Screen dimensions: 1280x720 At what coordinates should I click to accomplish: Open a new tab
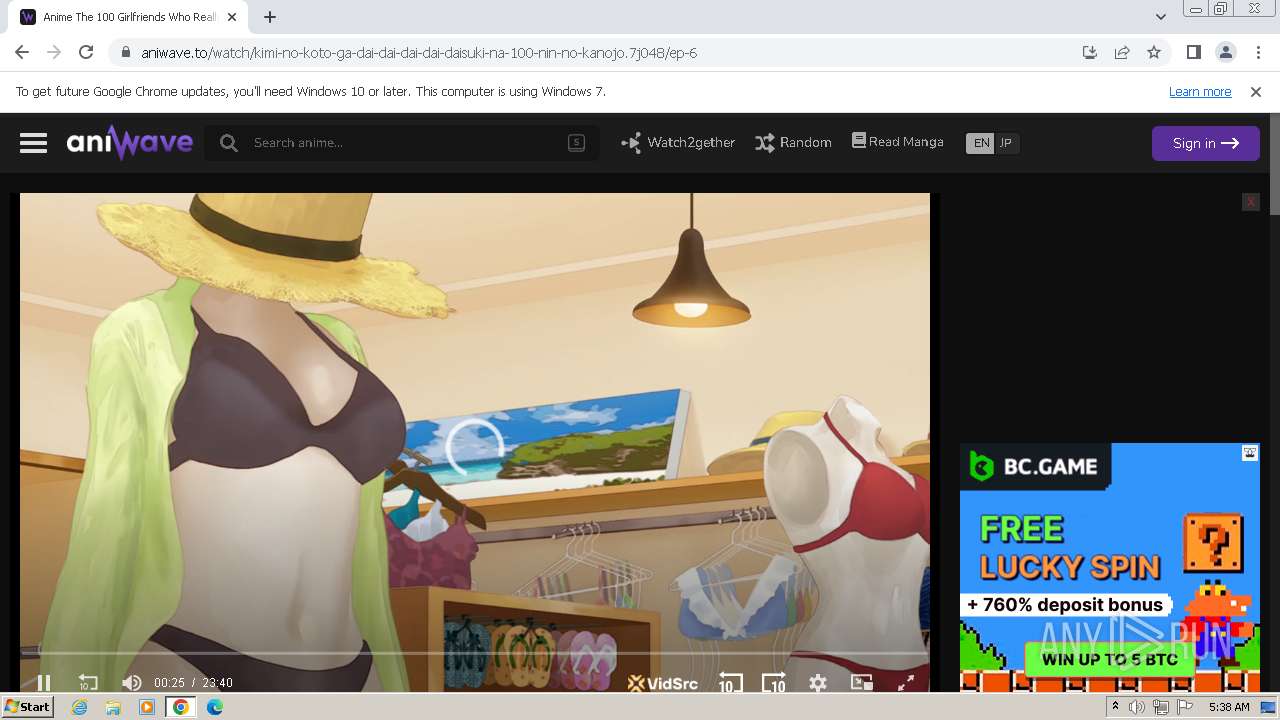click(x=270, y=17)
